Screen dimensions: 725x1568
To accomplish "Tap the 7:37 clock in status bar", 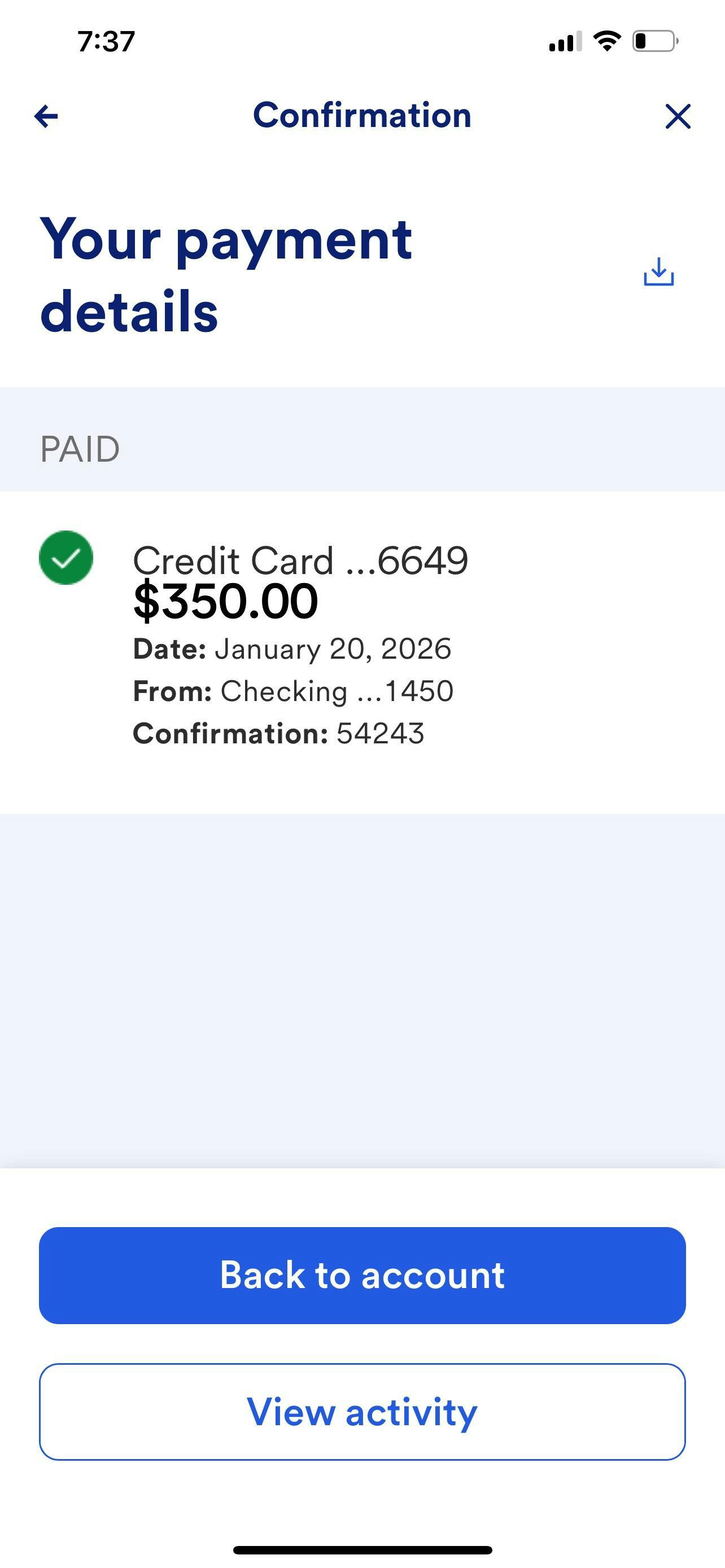I will (x=106, y=41).
